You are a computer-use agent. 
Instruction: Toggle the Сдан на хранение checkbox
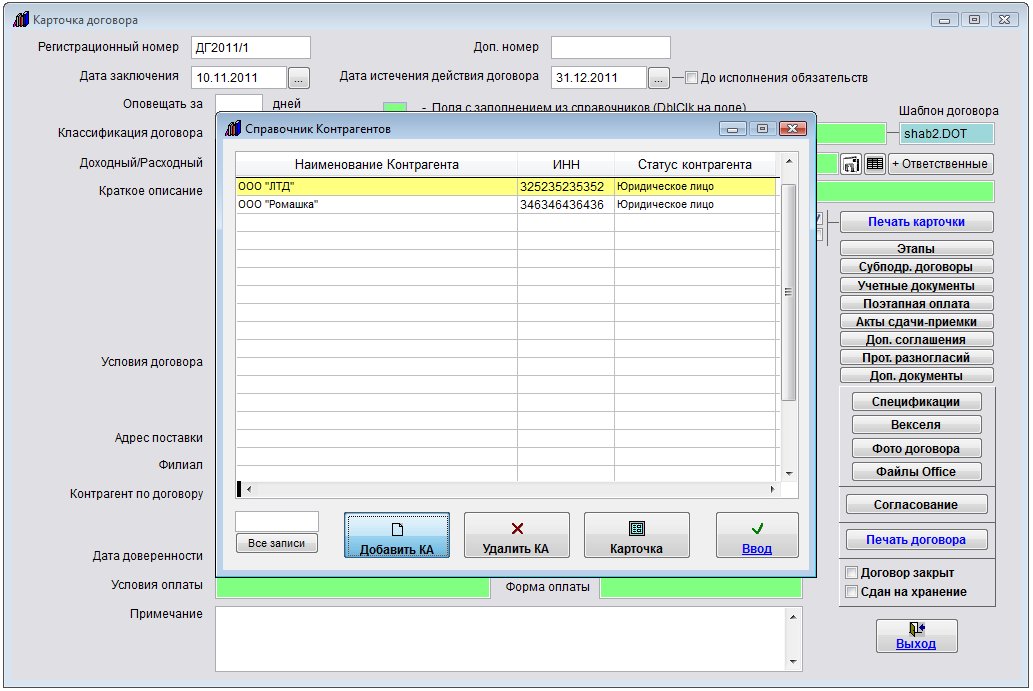[x=851, y=592]
